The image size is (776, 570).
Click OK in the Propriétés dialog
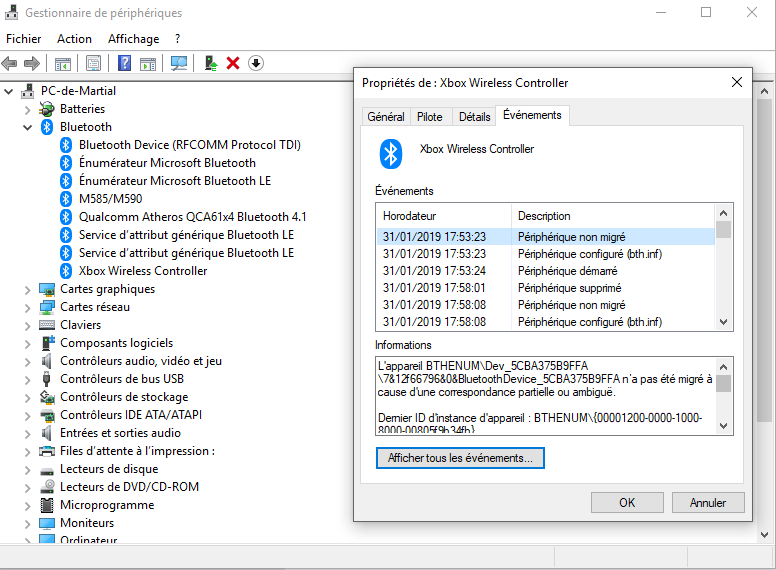click(x=627, y=503)
